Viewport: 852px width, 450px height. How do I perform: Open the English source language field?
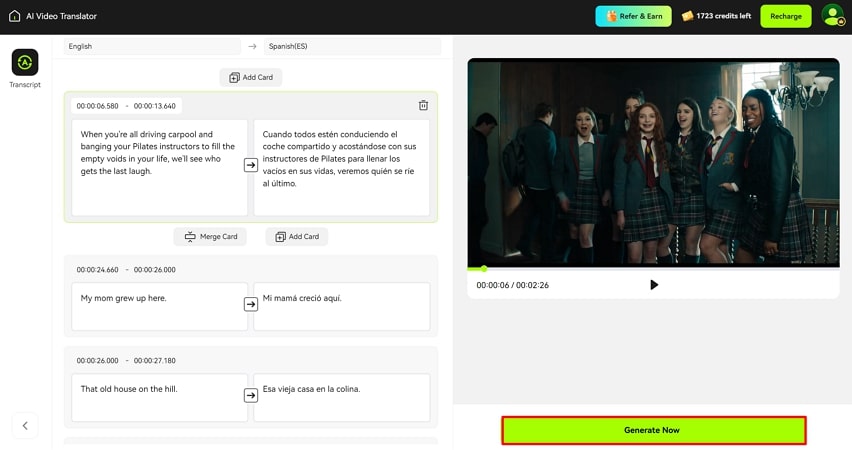pos(152,46)
